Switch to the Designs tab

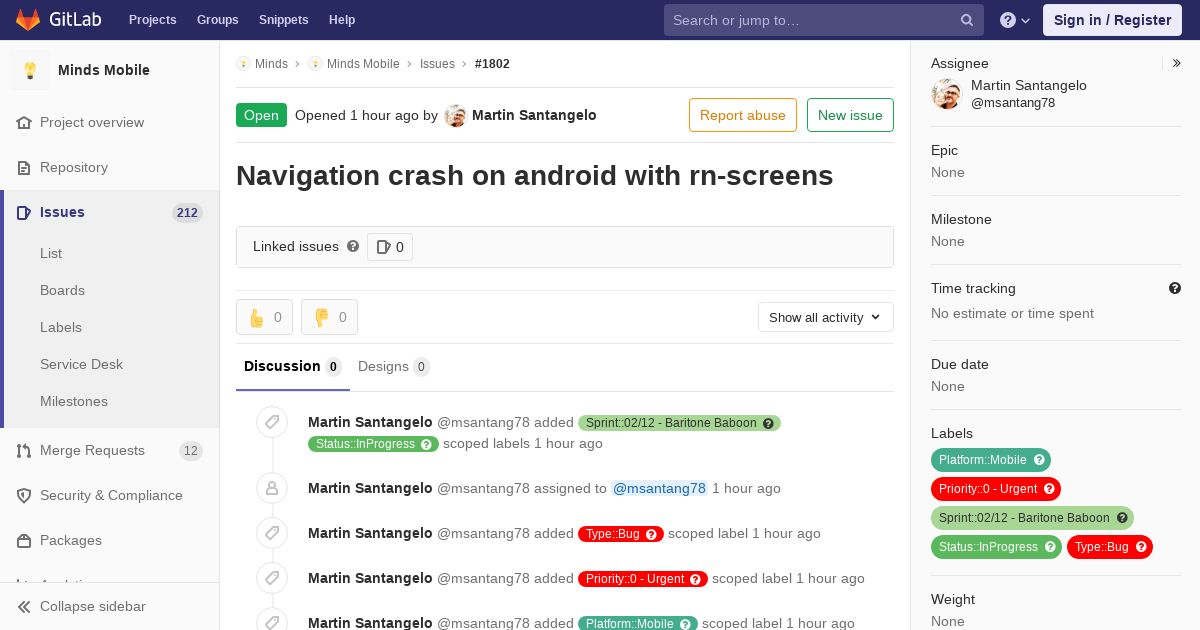(394, 366)
